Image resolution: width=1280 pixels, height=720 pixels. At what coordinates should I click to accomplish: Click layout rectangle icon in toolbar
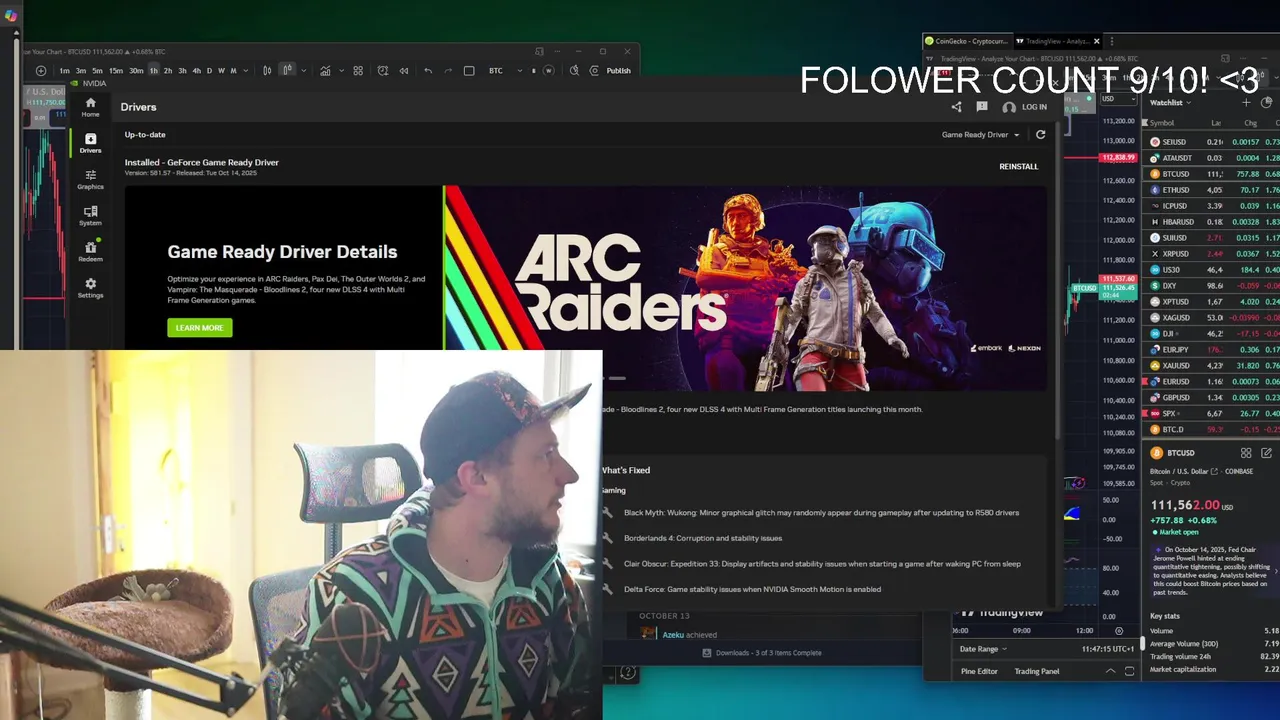[469, 71]
